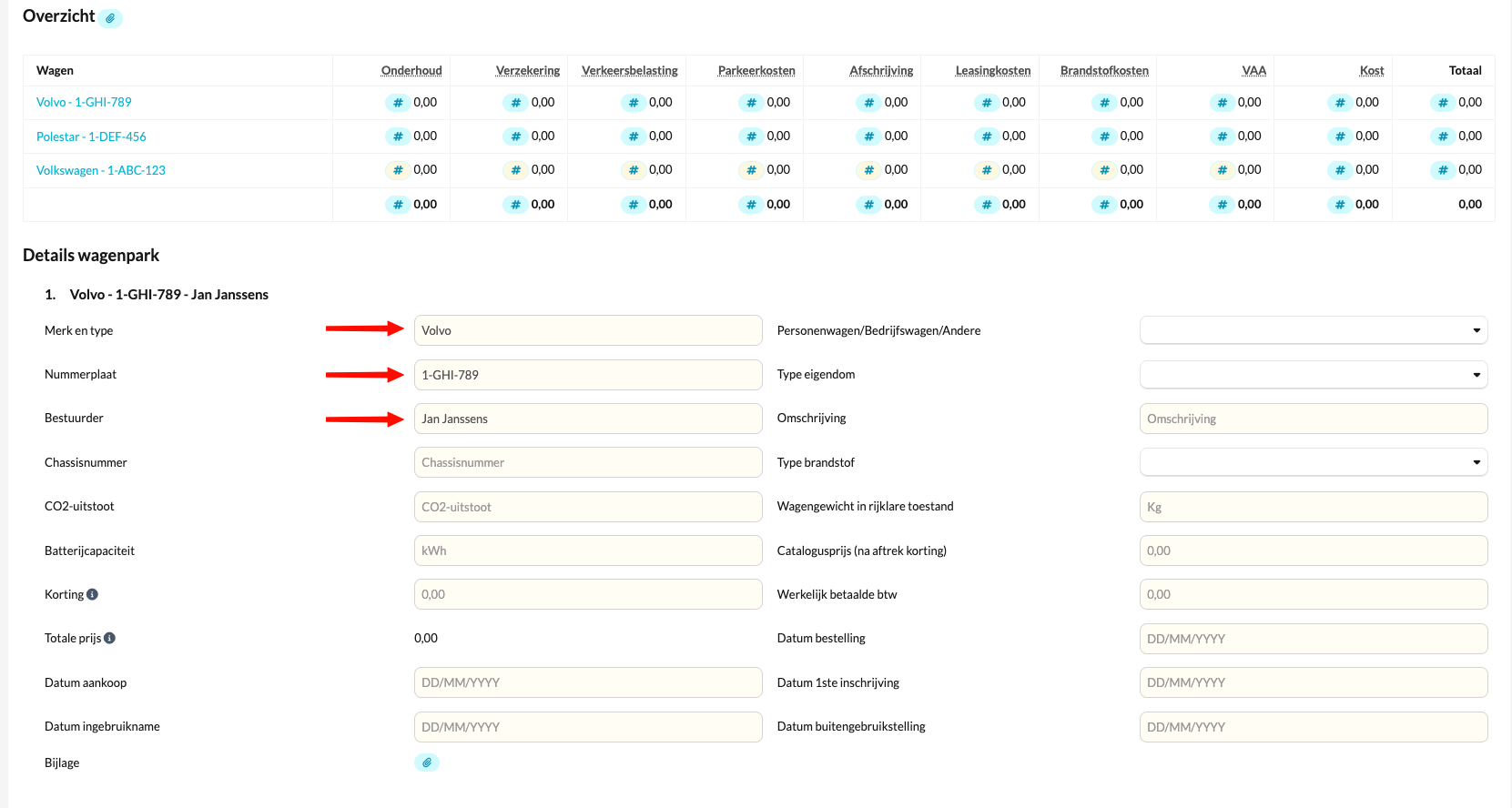1512x808 pixels.
Task: Click the Merk en type field containing Volvo
Action: (x=588, y=330)
